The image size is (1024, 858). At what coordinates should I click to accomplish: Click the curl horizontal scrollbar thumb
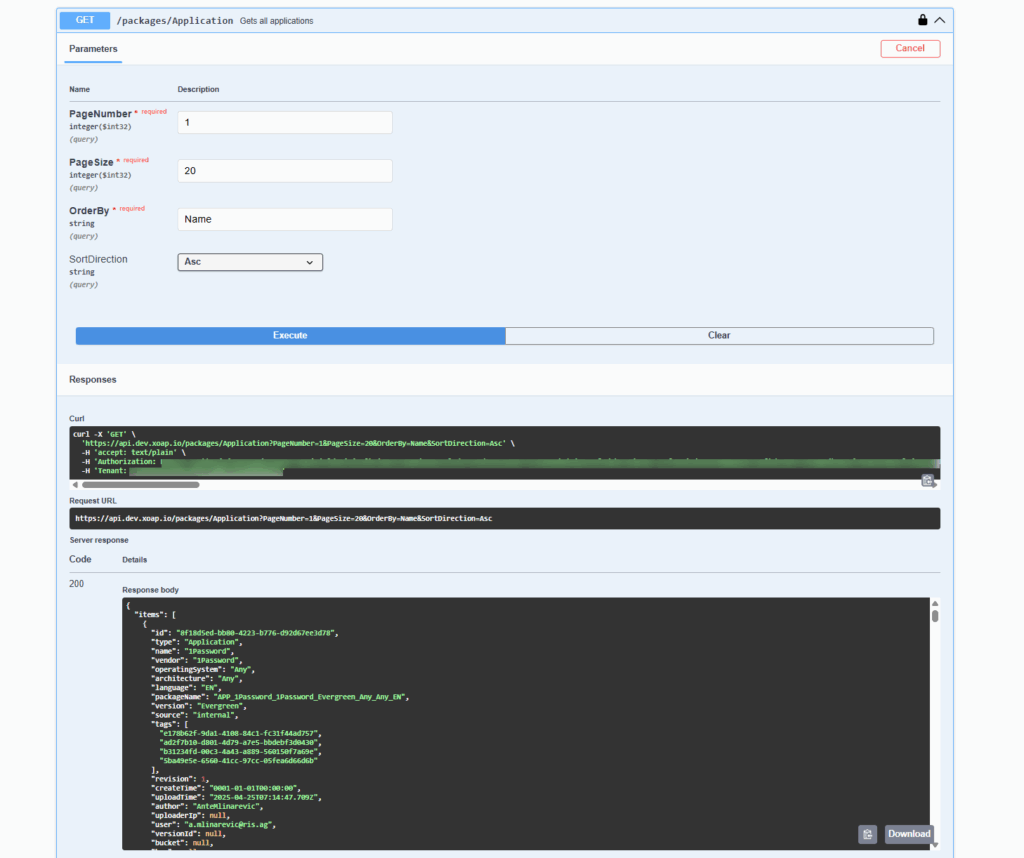pos(140,485)
